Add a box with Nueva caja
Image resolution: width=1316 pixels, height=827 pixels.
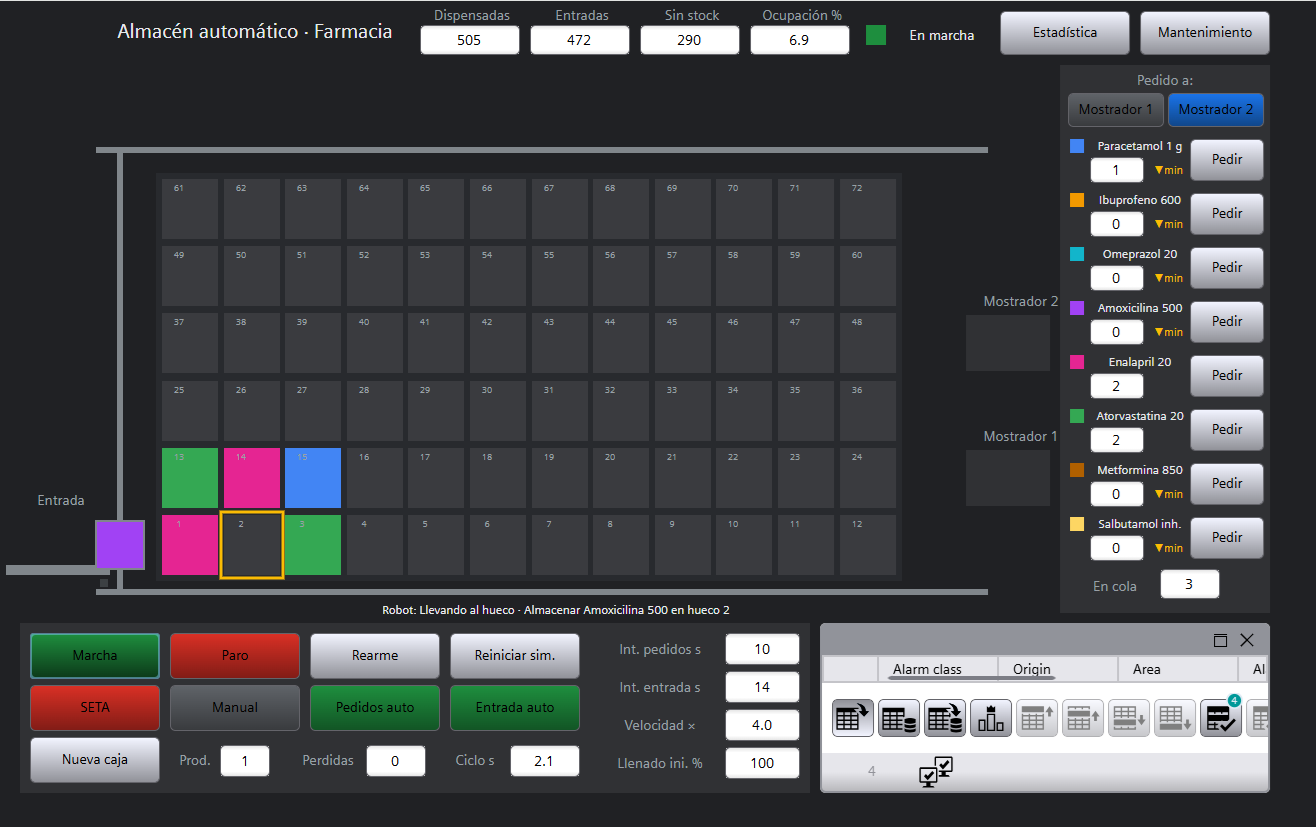pos(94,759)
